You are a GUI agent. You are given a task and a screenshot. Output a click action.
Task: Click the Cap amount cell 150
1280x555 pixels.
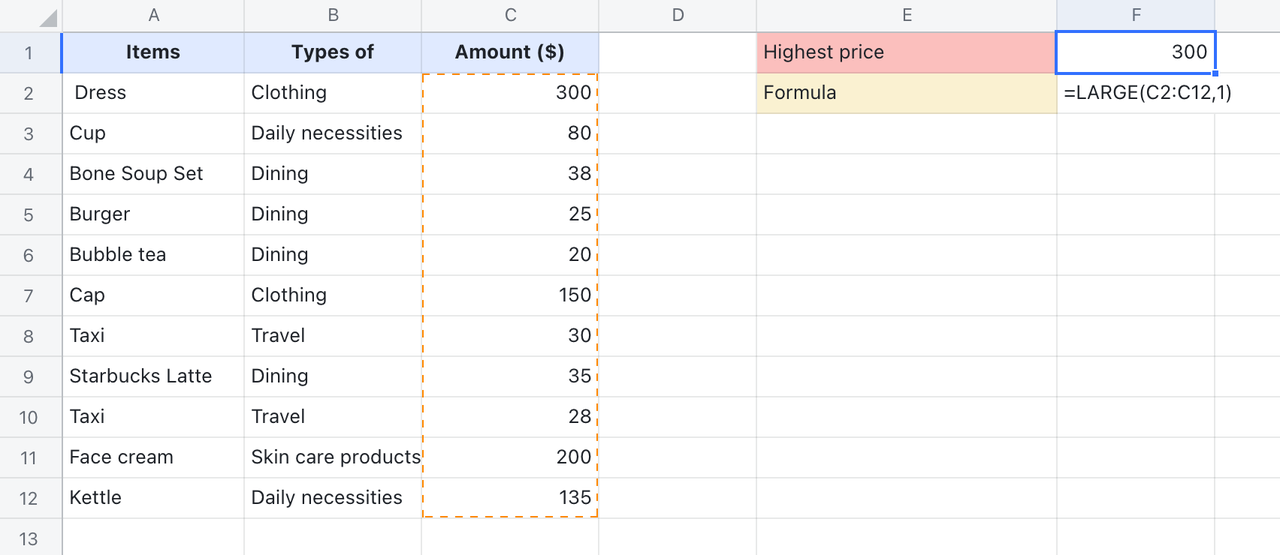pyautogui.click(x=510, y=296)
